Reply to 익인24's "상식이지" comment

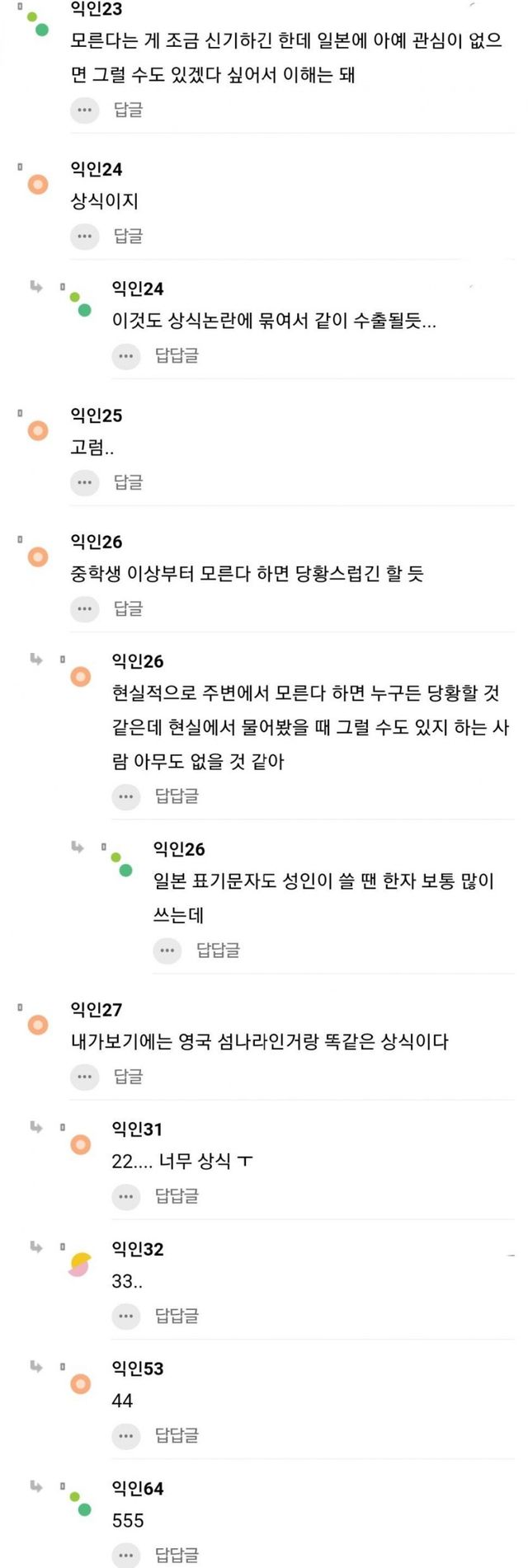pos(128,237)
